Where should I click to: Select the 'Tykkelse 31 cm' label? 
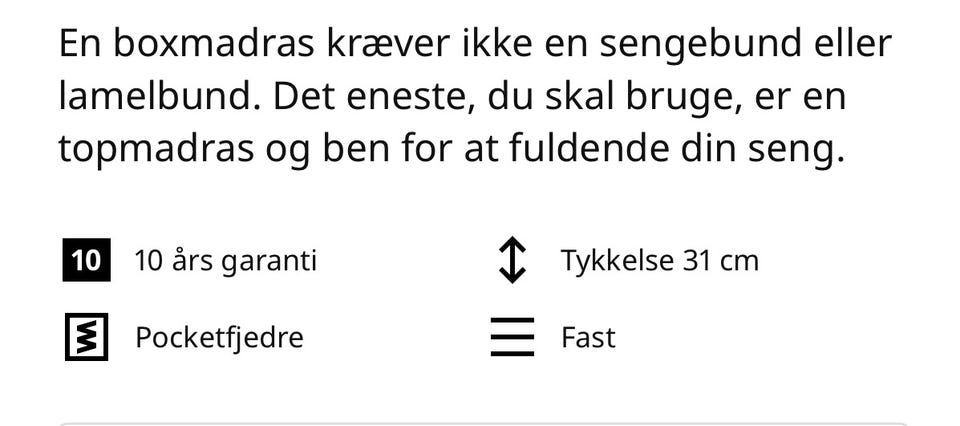tap(659, 261)
